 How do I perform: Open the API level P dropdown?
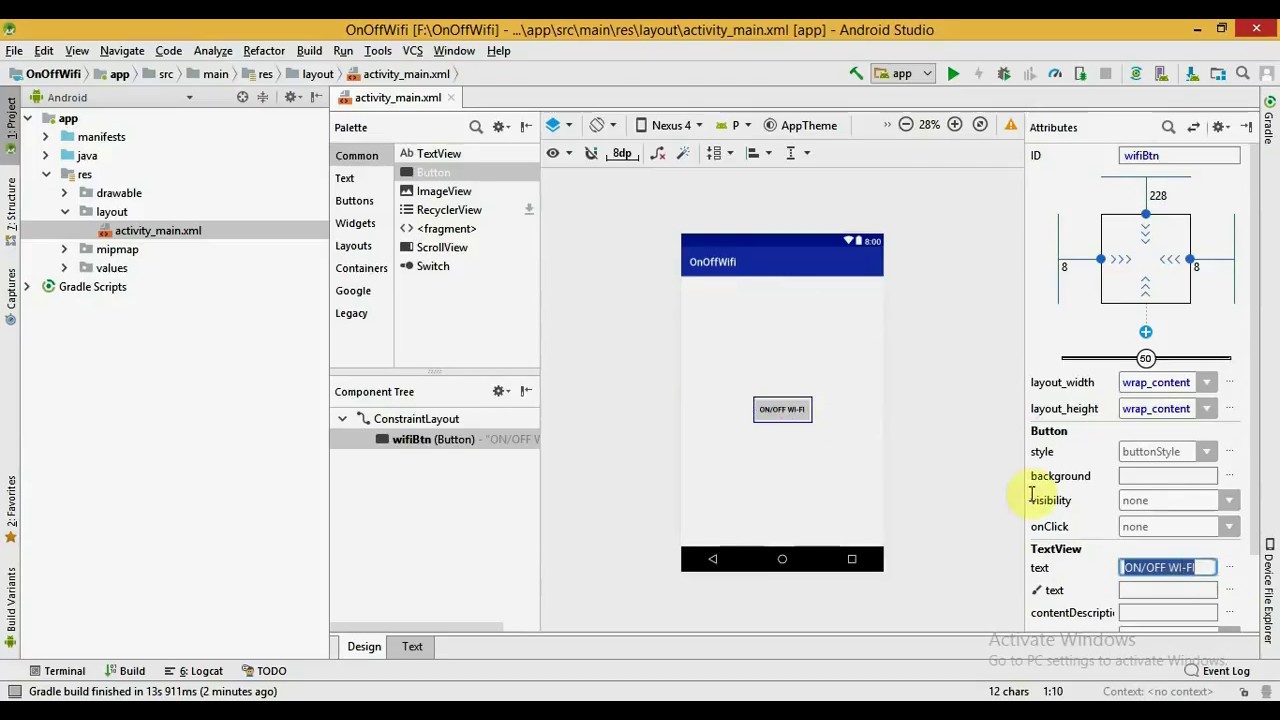click(735, 125)
